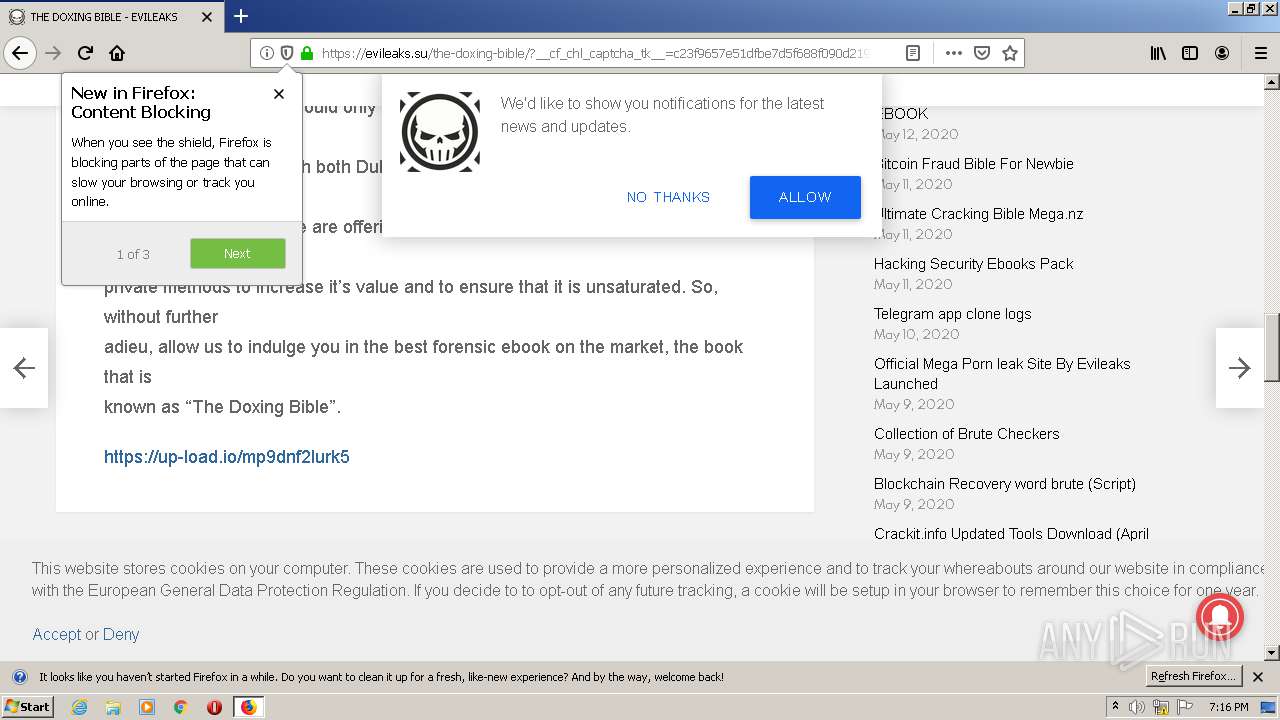Open Windows Start menu
Screen dimensions: 1280x720
point(28,707)
